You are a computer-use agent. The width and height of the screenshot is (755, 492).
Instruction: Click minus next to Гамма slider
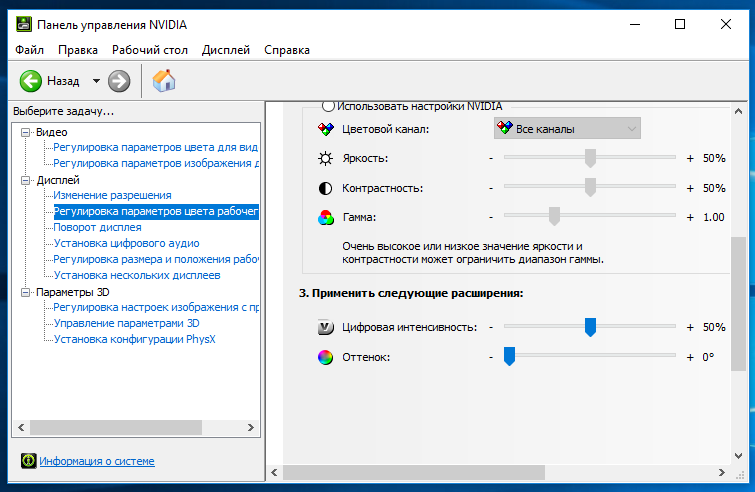point(491,218)
